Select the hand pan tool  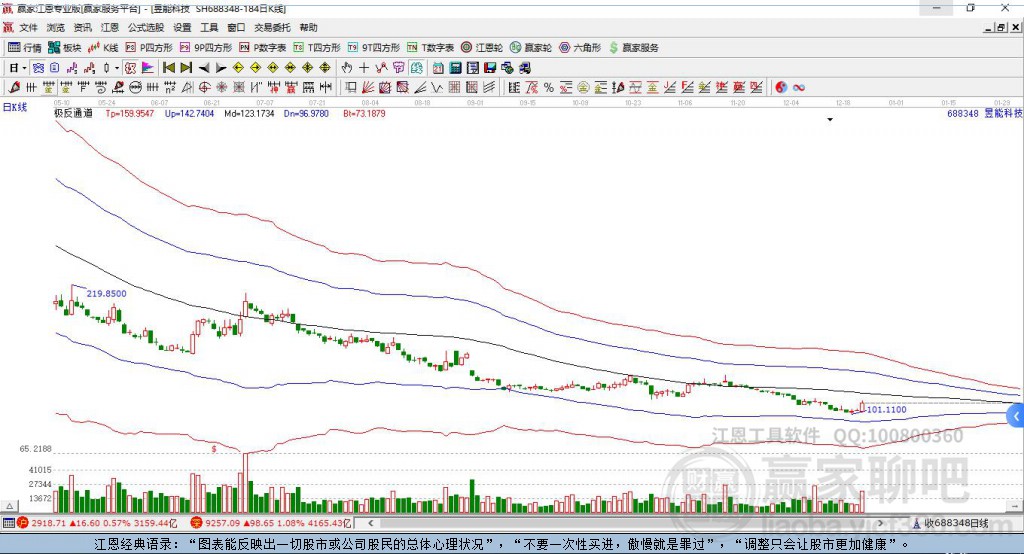[x=347, y=68]
